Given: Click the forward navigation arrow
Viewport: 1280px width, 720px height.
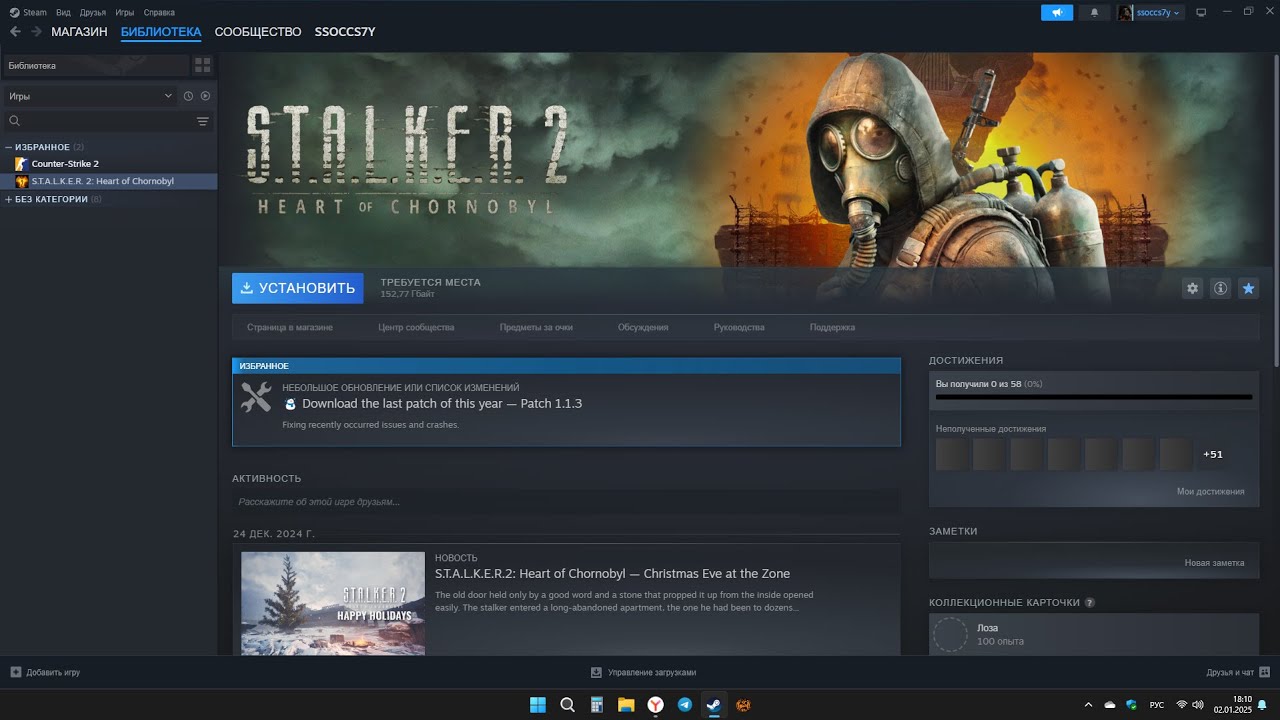Looking at the screenshot, I should coord(36,32).
